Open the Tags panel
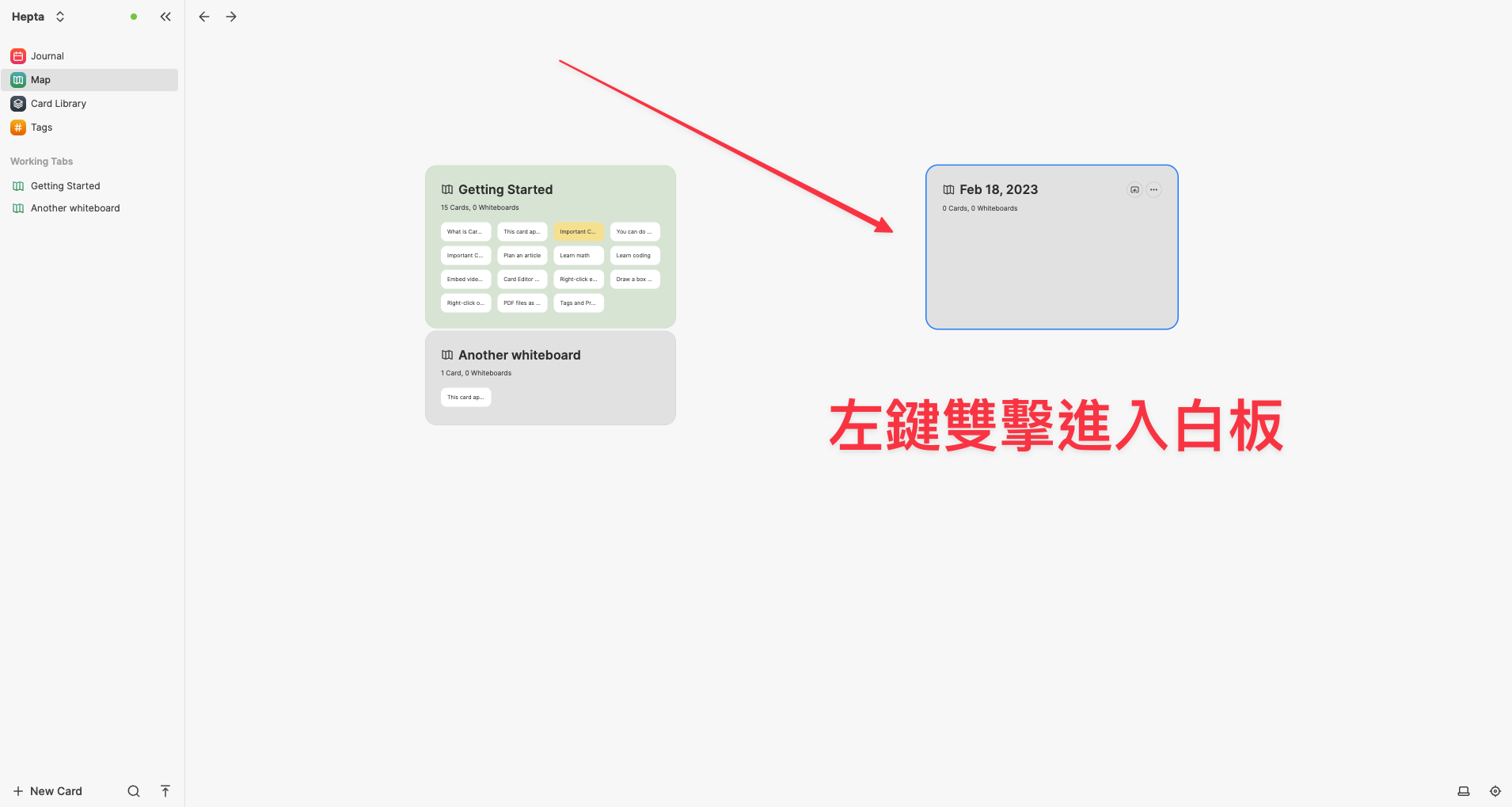This screenshot has height=807, width=1512. [40, 127]
